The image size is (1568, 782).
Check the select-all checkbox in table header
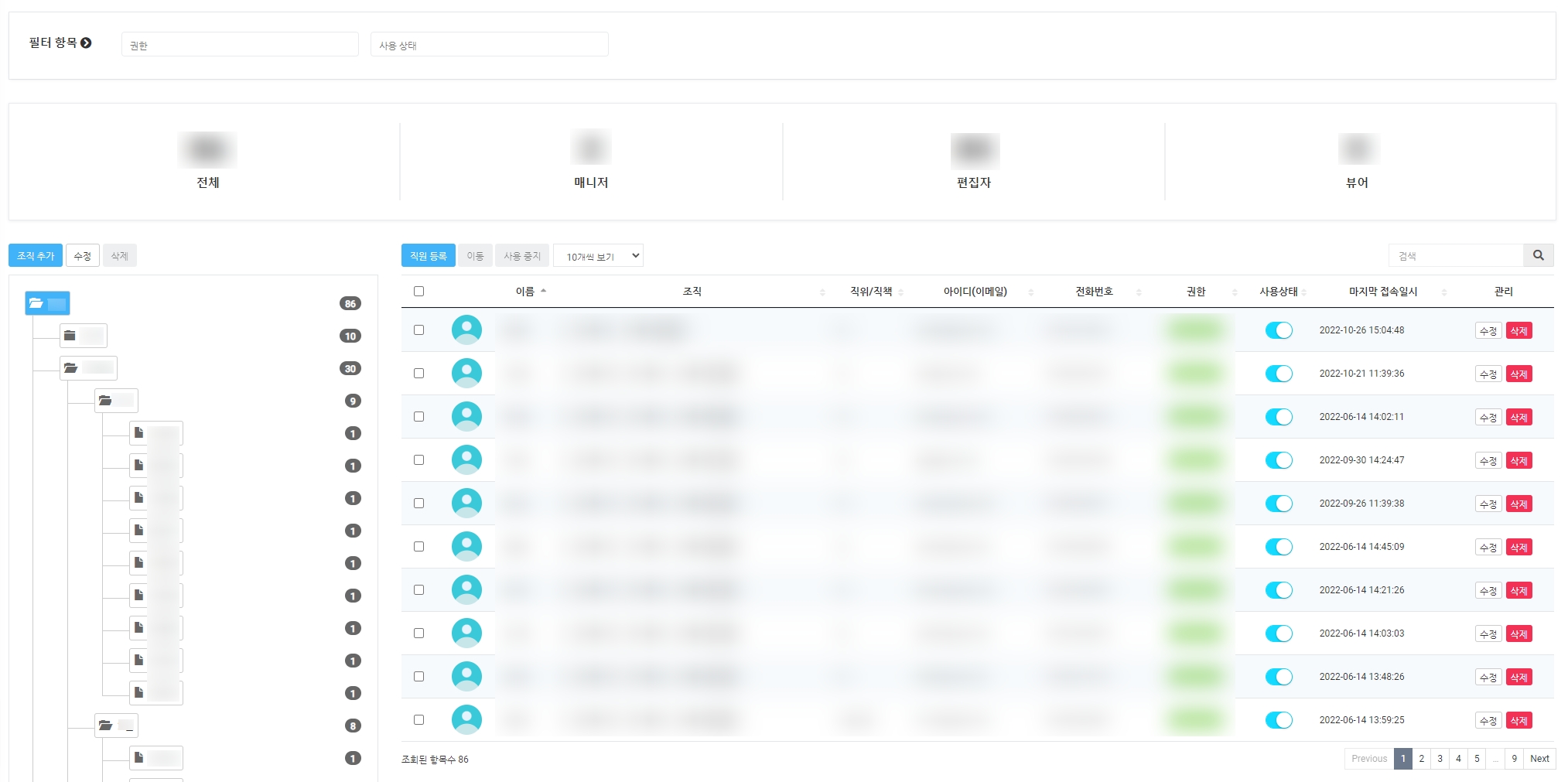[x=418, y=292]
